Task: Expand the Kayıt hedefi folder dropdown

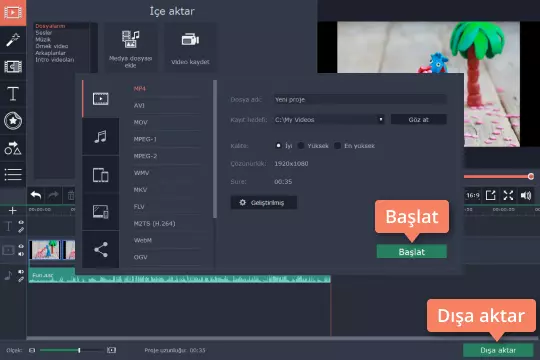Action: tap(381, 120)
